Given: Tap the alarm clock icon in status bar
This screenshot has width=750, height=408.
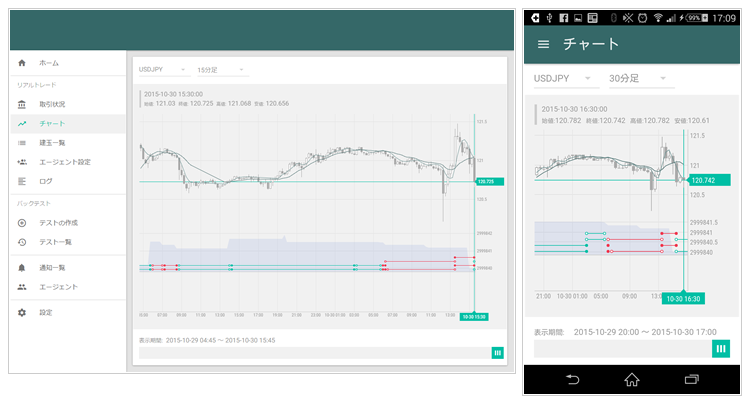Looking at the screenshot, I should (x=643, y=18).
